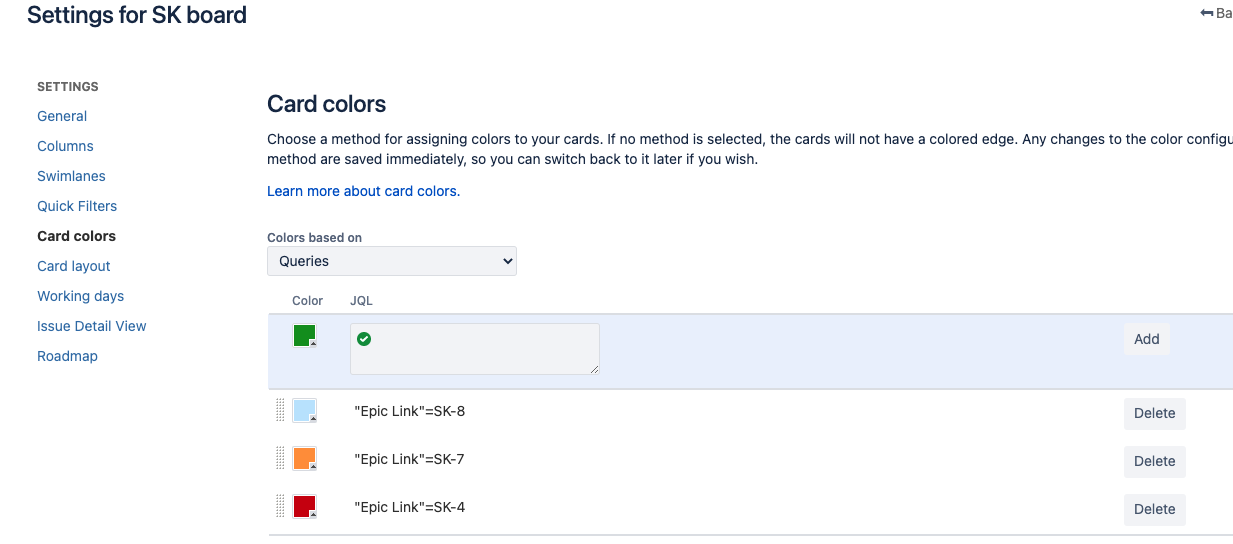Change the orange color for SK-7

(x=305, y=458)
